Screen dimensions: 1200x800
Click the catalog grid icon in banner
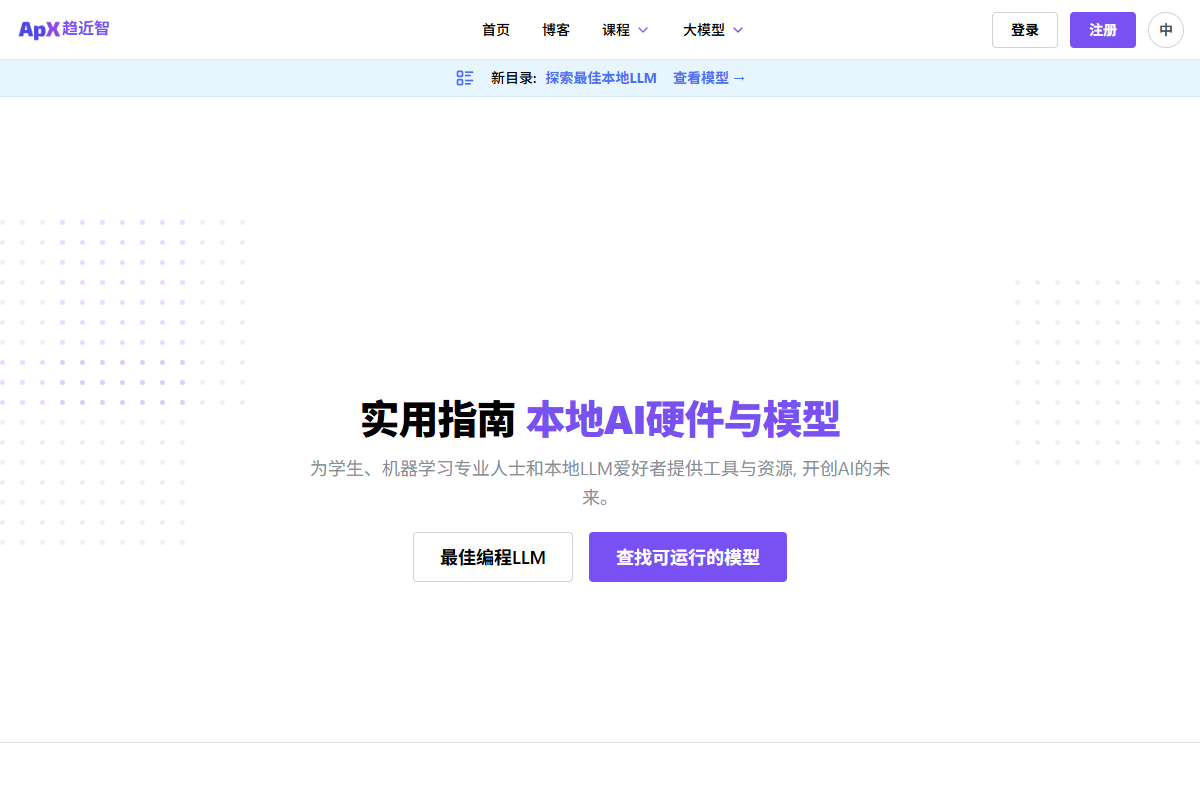(464, 77)
